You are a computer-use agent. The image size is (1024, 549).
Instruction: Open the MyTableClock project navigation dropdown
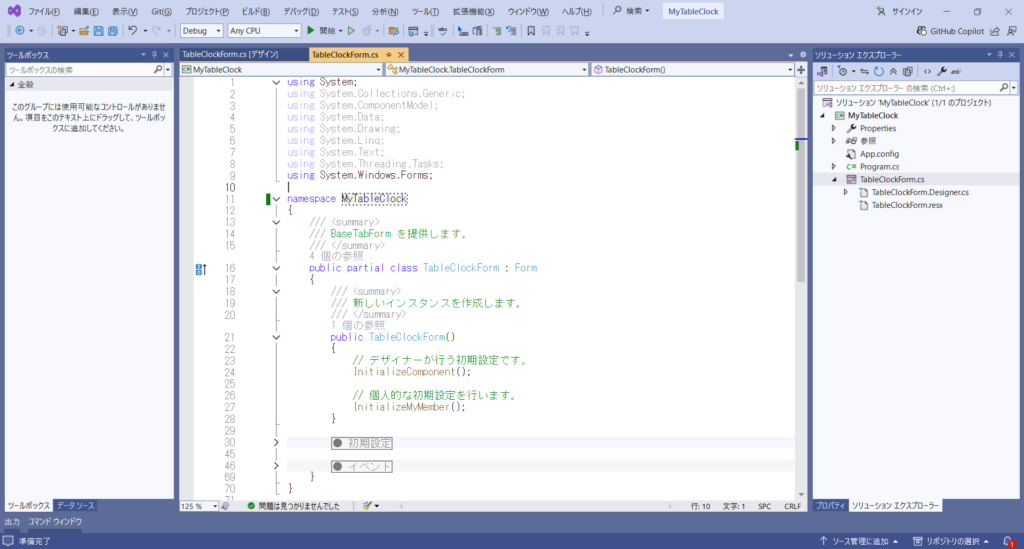coord(281,69)
